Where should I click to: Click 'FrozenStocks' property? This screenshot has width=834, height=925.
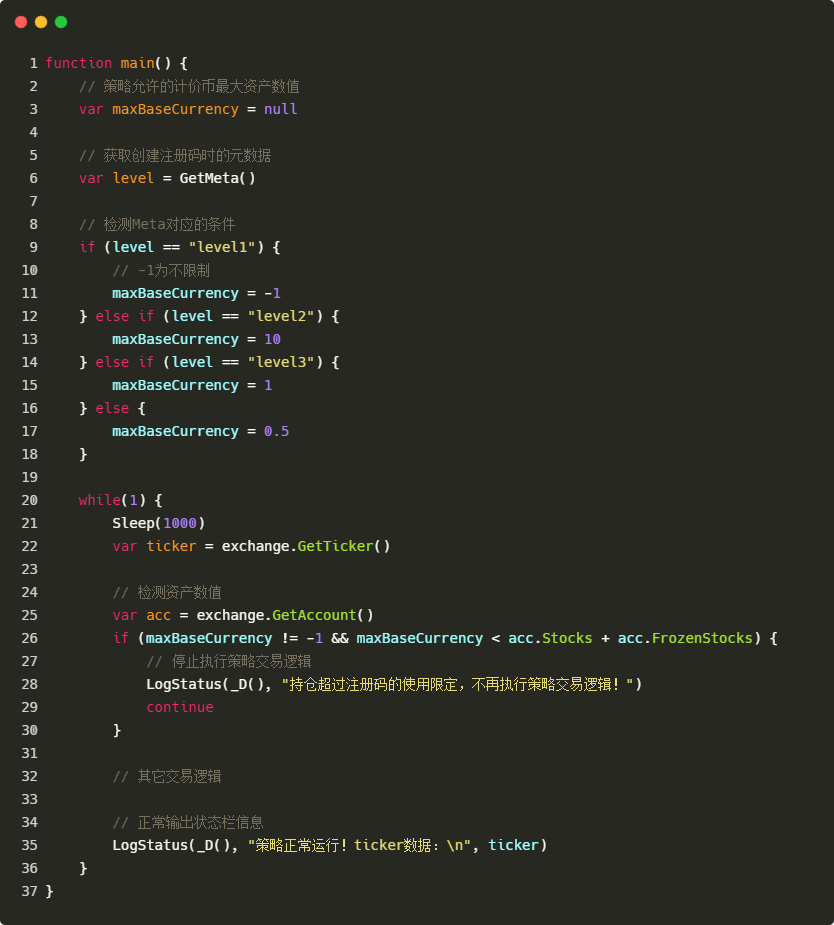(x=702, y=638)
